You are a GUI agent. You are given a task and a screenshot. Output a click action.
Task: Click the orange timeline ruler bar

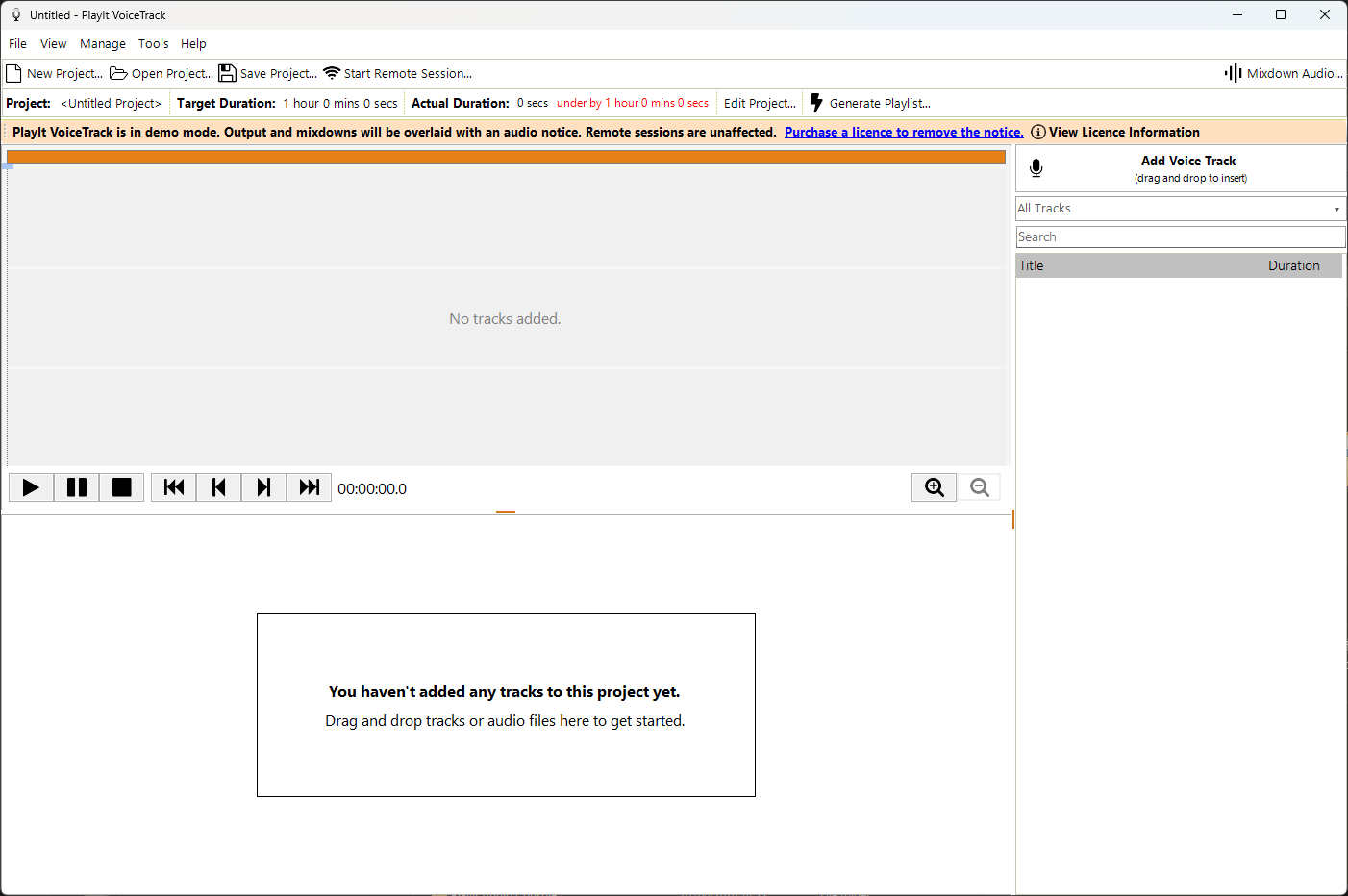coord(506,157)
